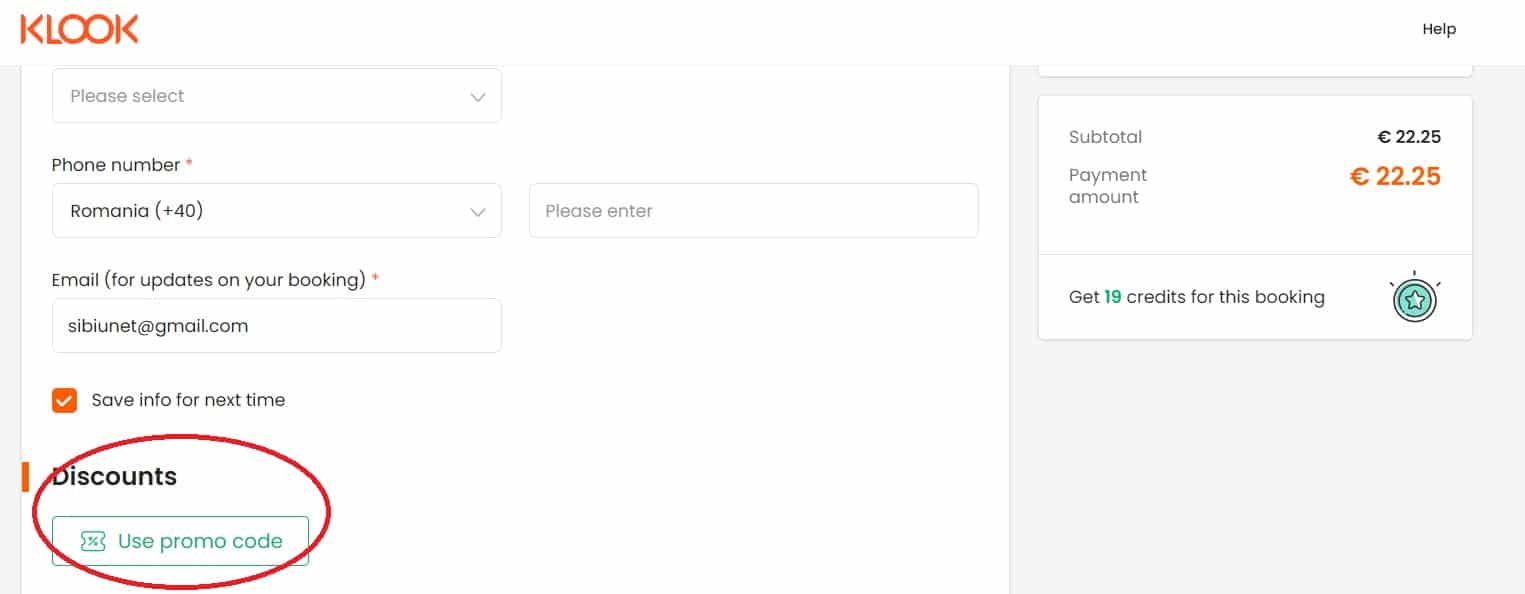Click the Klook logo

pos(79,29)
